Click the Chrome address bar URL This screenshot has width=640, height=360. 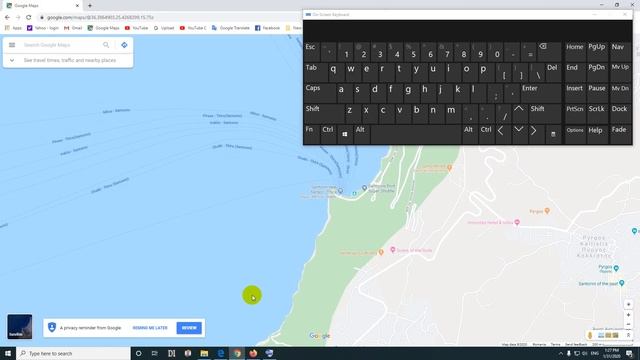(x=100, y=18)
